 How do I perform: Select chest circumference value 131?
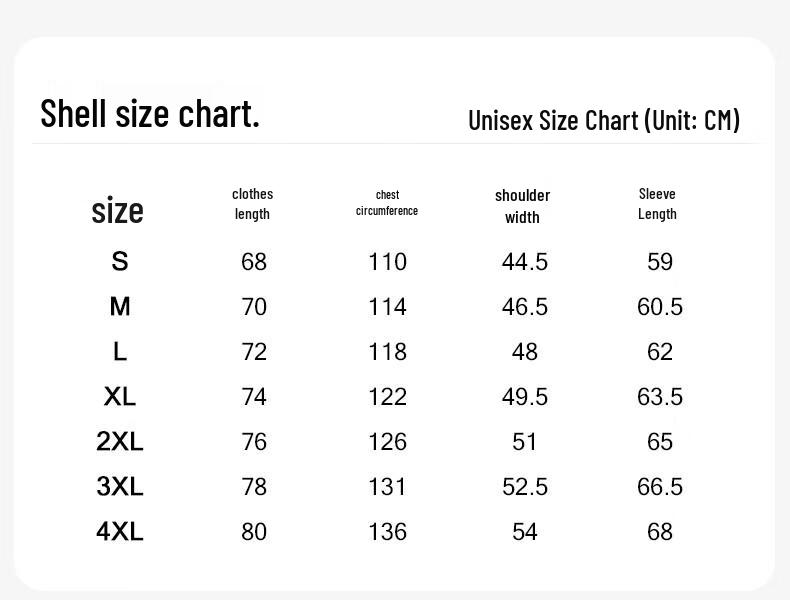coord(387,487)
